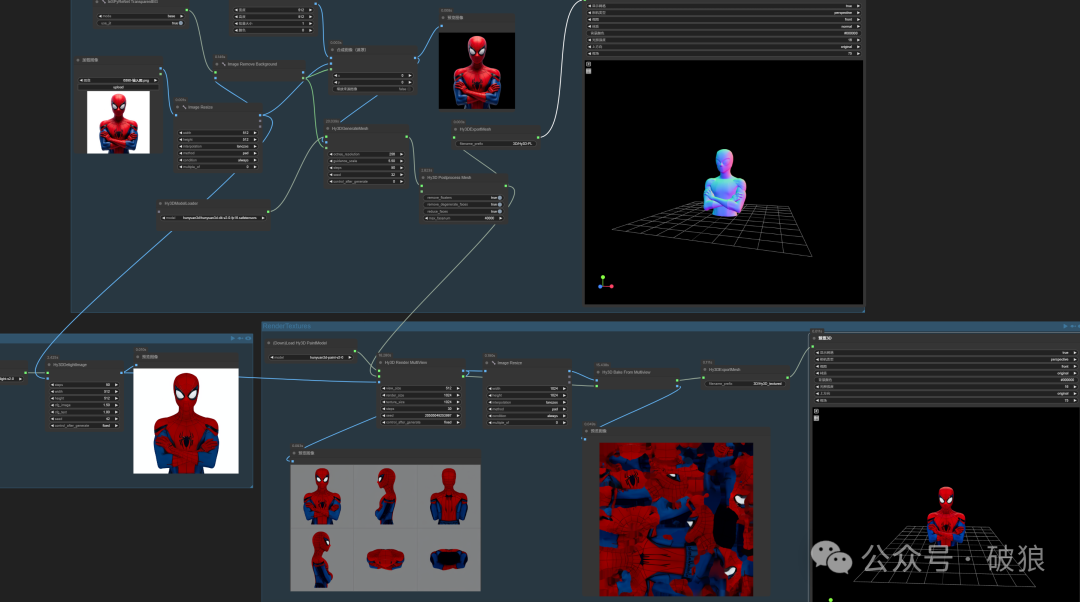
Task: Collapse the Image Remove Background node via its dot
Action: click(x=216, y=64)
